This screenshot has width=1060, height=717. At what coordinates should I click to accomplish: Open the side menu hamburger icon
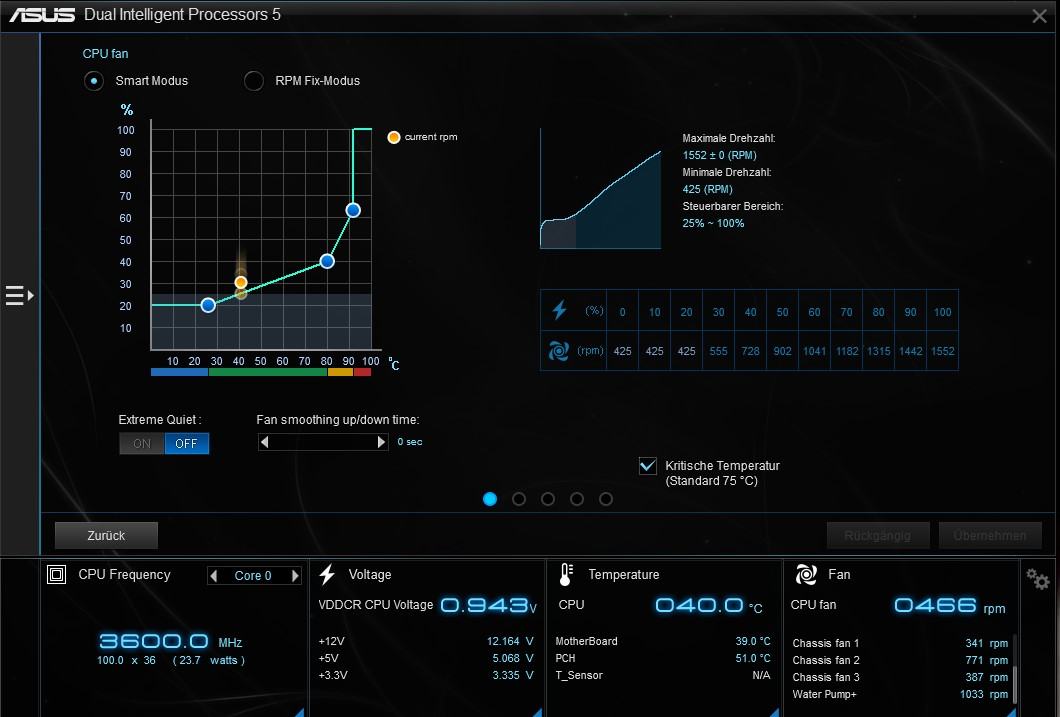point(20,295)
